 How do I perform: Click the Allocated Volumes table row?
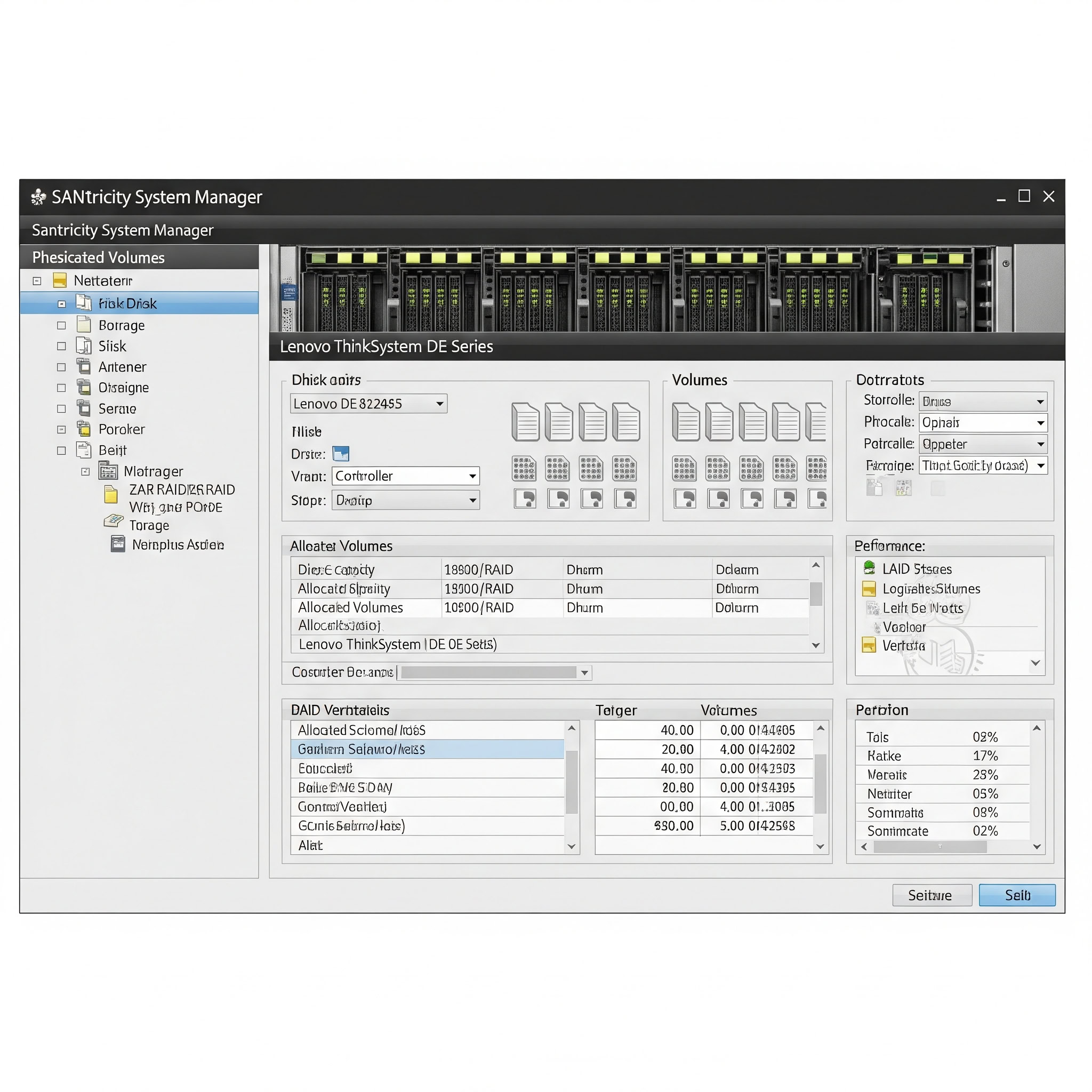point(550,608)
